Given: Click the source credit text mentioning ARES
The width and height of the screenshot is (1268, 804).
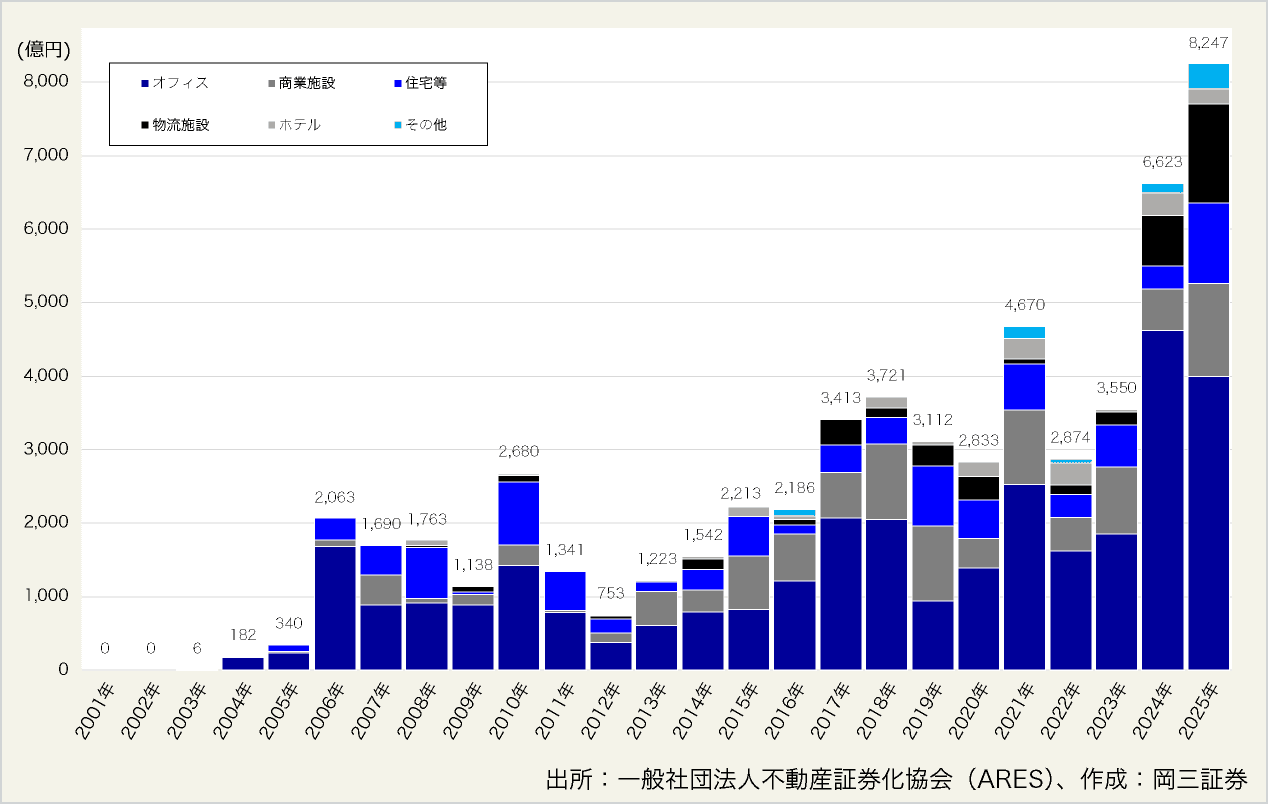Looking at the screenshot, I should point(896,778).
